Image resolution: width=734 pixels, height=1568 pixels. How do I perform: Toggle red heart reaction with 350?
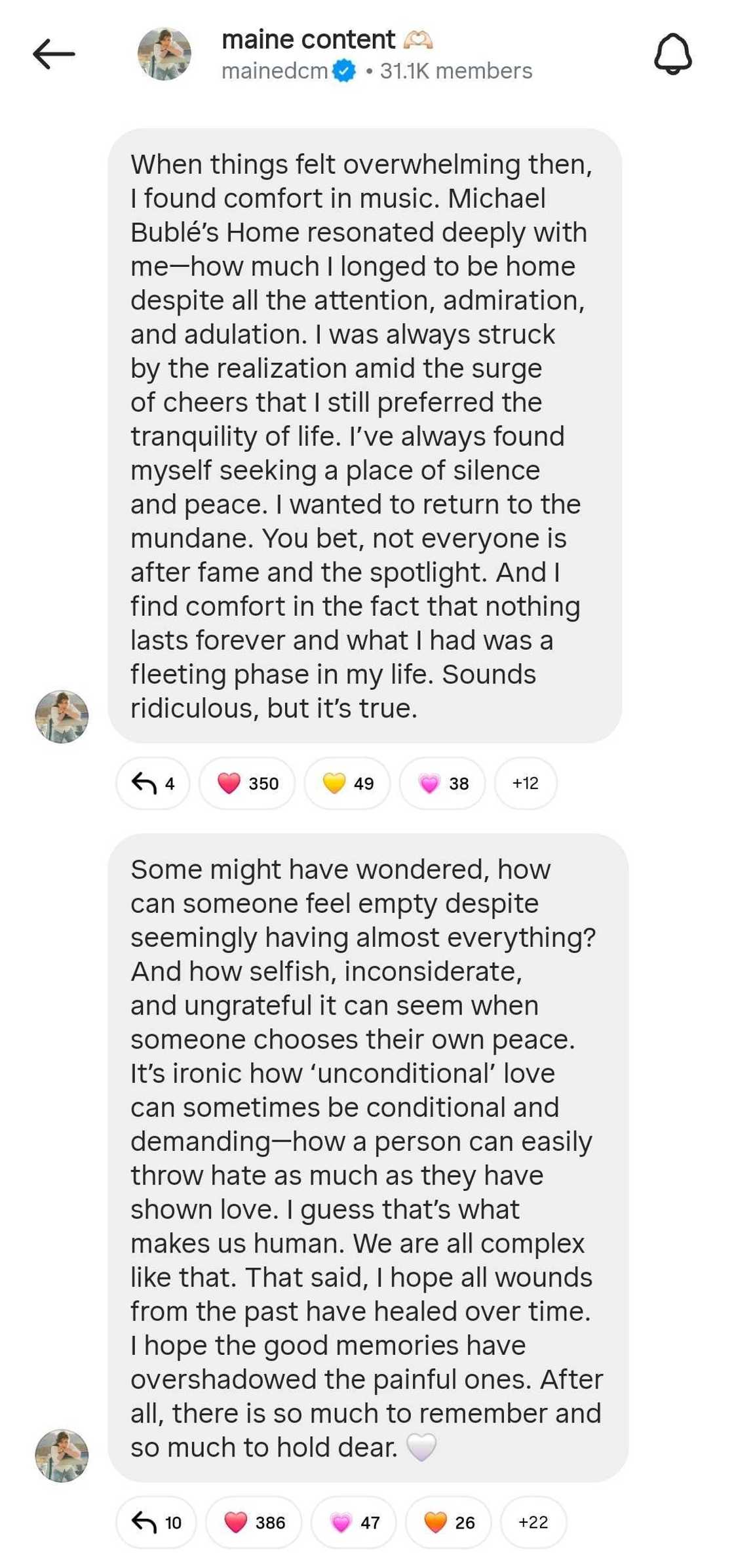[x=247, y=783]
